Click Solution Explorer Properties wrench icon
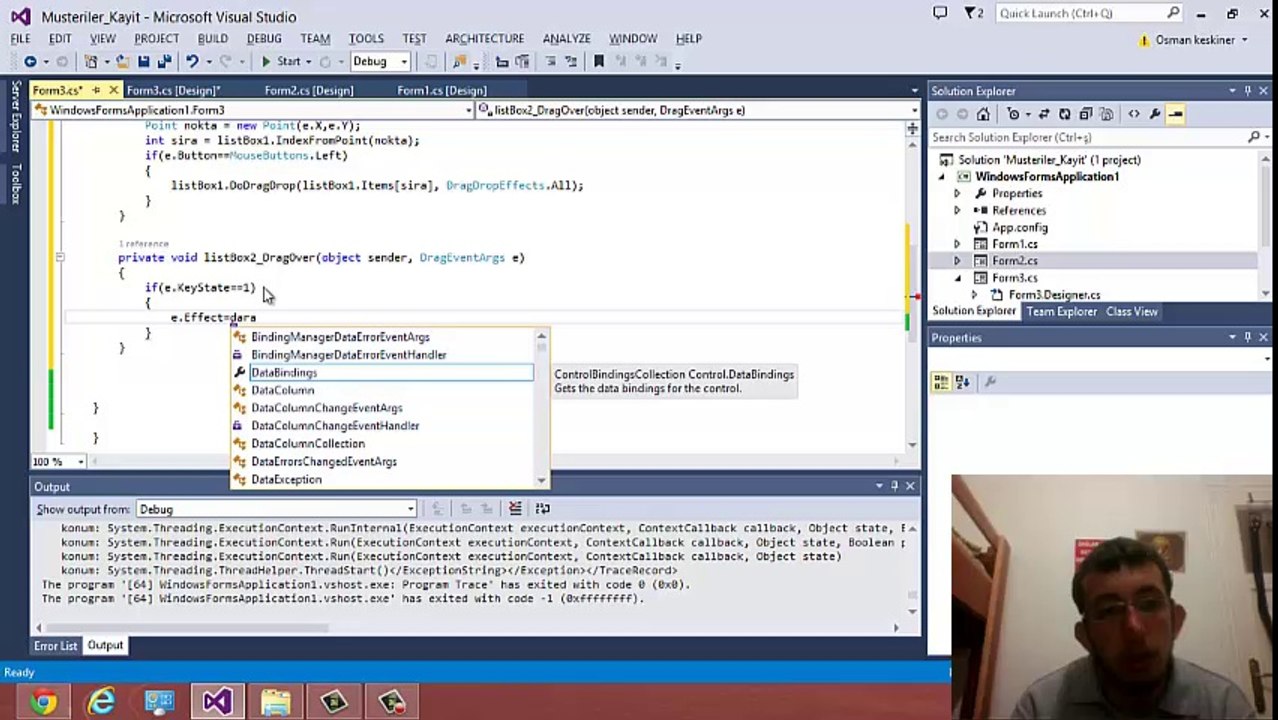The width and height of the screenshot is (1278, 720). point(1154,114)
